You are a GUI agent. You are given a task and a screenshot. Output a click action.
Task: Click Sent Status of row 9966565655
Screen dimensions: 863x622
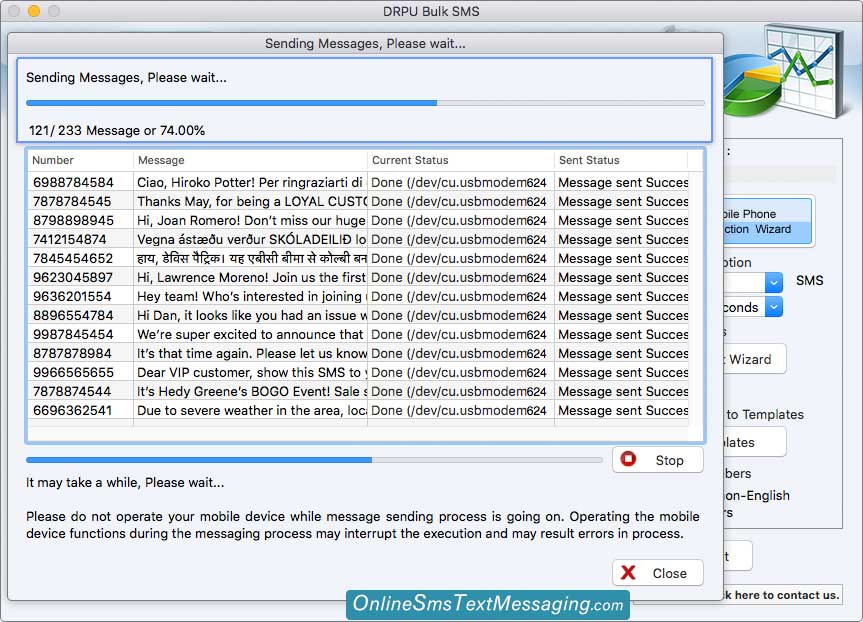tap(622, 372)
